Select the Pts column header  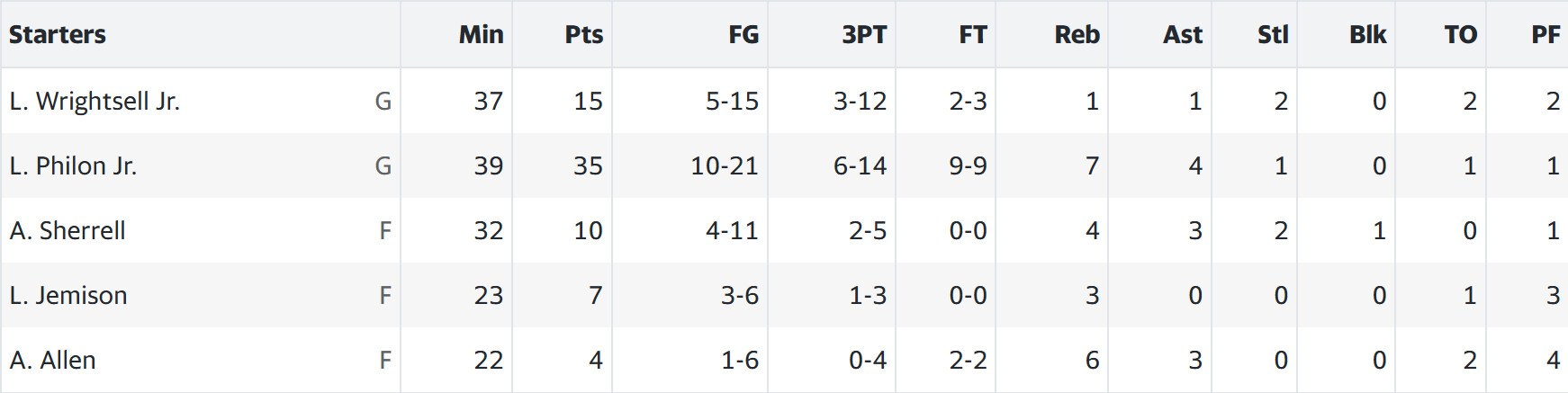583,34
